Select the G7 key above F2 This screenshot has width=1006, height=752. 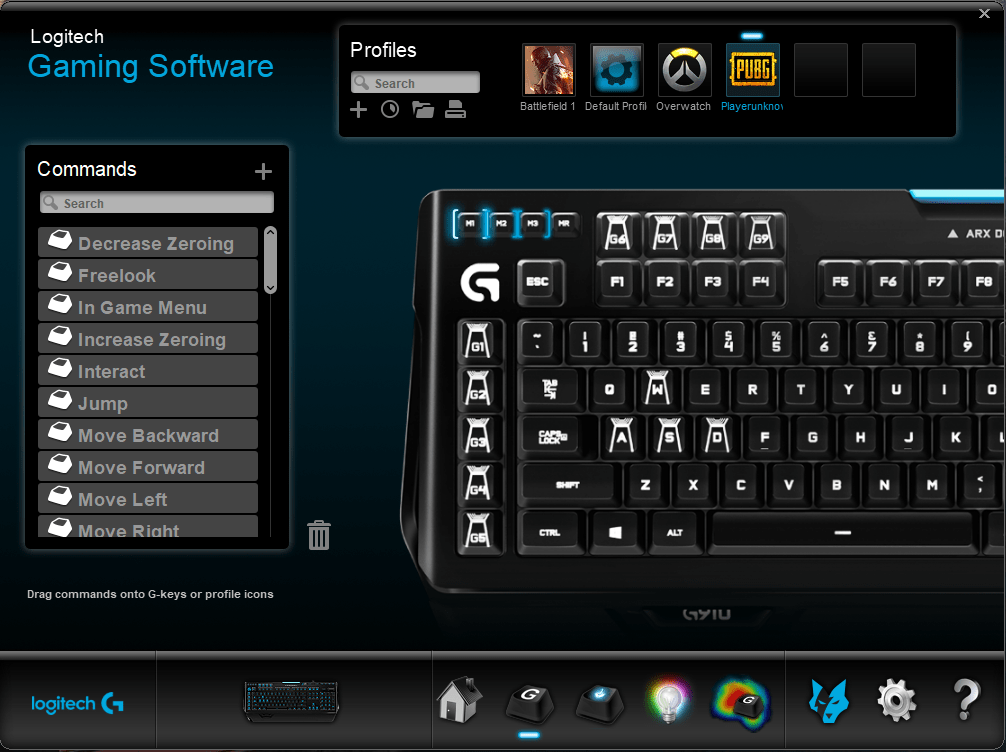[665, 233]
